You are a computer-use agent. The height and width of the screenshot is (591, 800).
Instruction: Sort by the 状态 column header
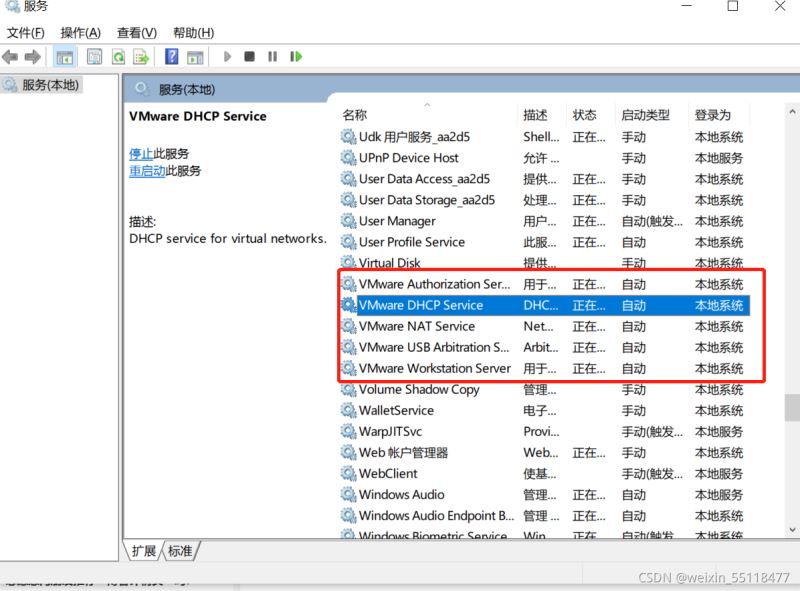pos(585,115)
